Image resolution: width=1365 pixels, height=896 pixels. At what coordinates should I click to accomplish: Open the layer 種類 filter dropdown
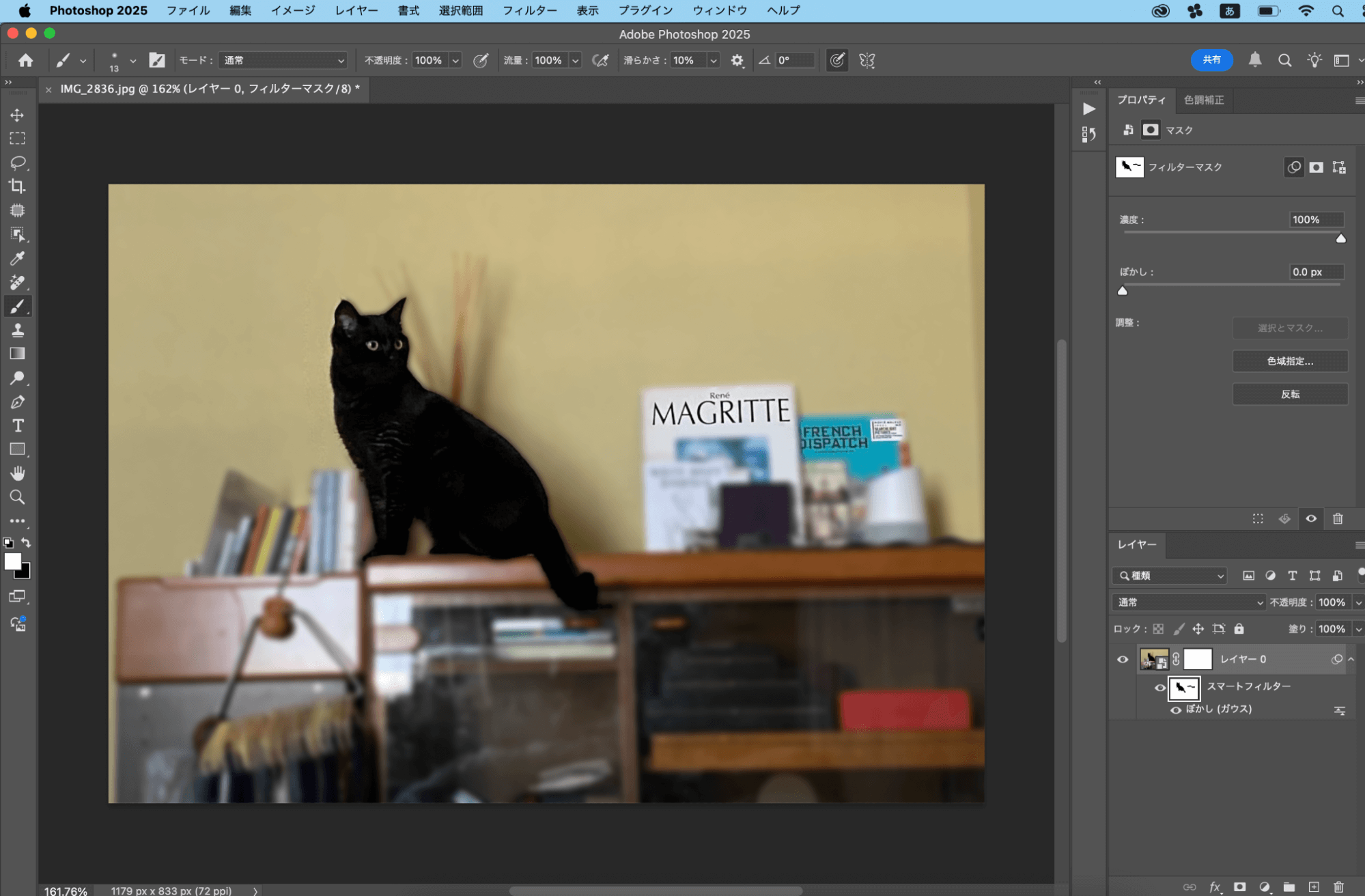(1170, 576)
